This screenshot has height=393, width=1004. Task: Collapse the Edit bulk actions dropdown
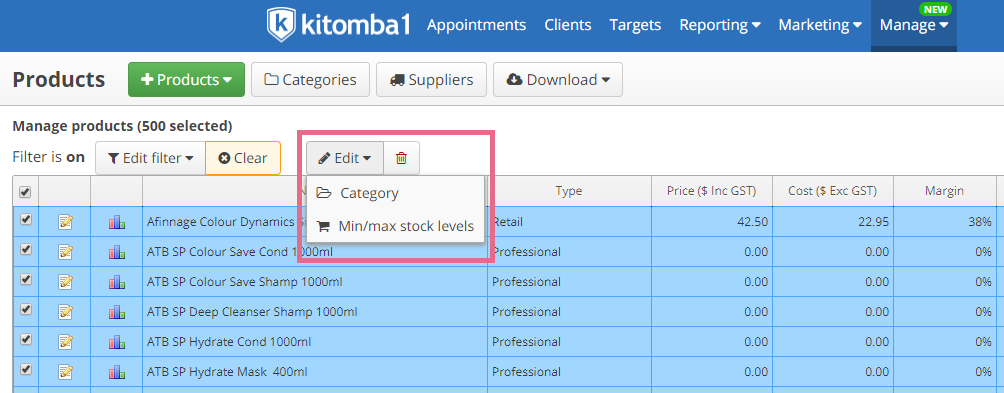(x=344, y=158)
